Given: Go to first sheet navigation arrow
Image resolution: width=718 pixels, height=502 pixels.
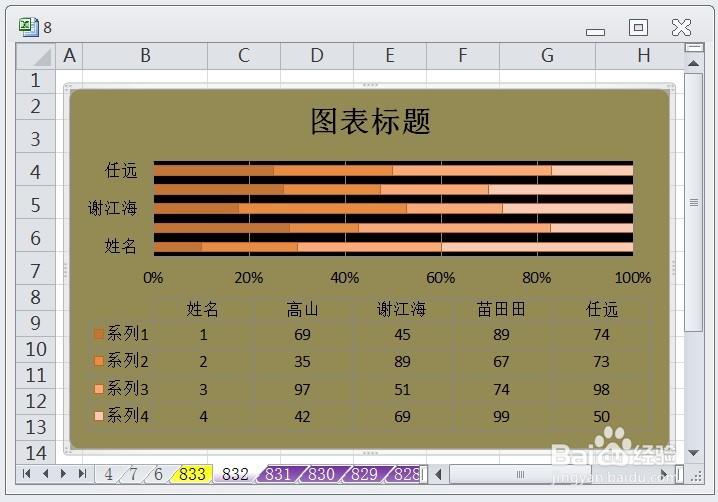Looking at the screenshot, I should point(27,474).
